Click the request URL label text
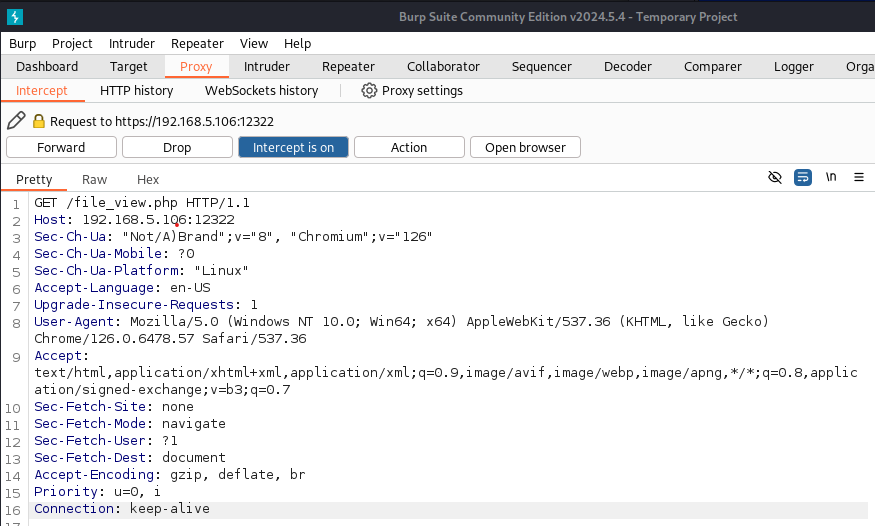Viewport: 875px width, 526px height. pos(162,121)
